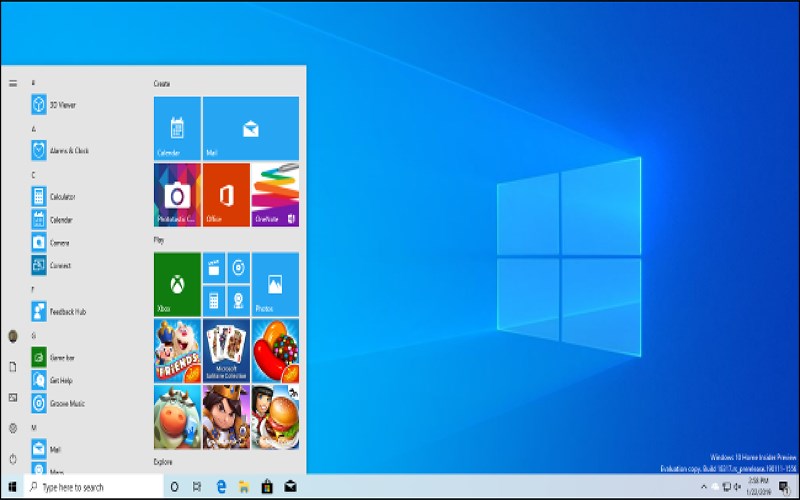Screen dimensions: 800x500
Task: Click the 'C' letter header in app list
Action: coord(34,175)
